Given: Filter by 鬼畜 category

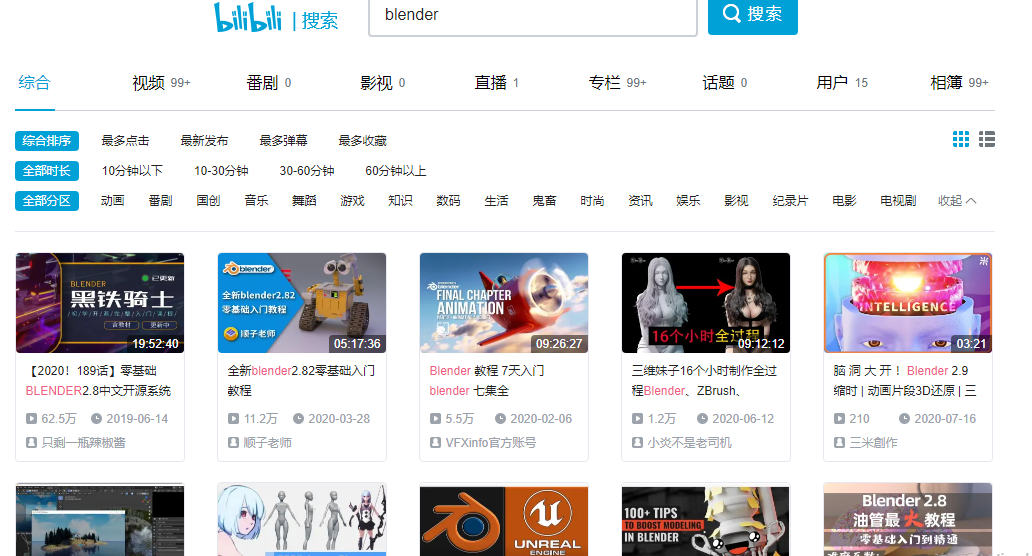Looking at the screenshot, I should coord(544,201).
